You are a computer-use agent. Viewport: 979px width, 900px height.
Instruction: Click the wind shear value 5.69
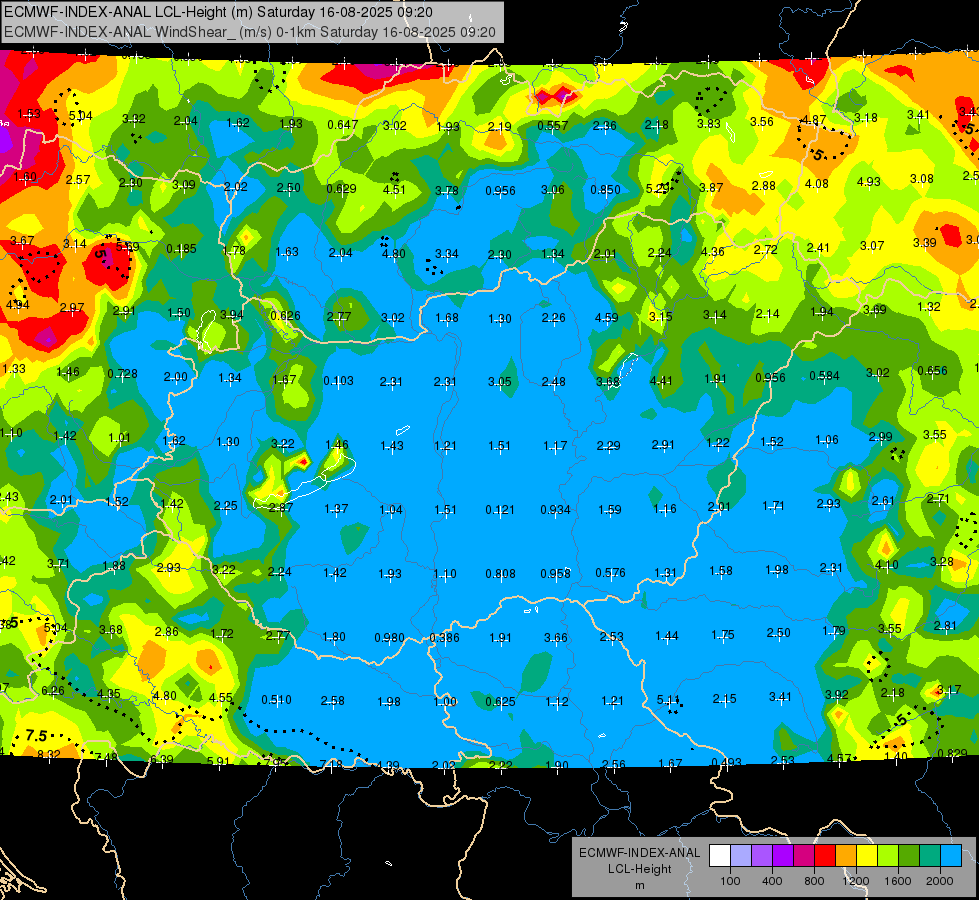coord(127,247)
